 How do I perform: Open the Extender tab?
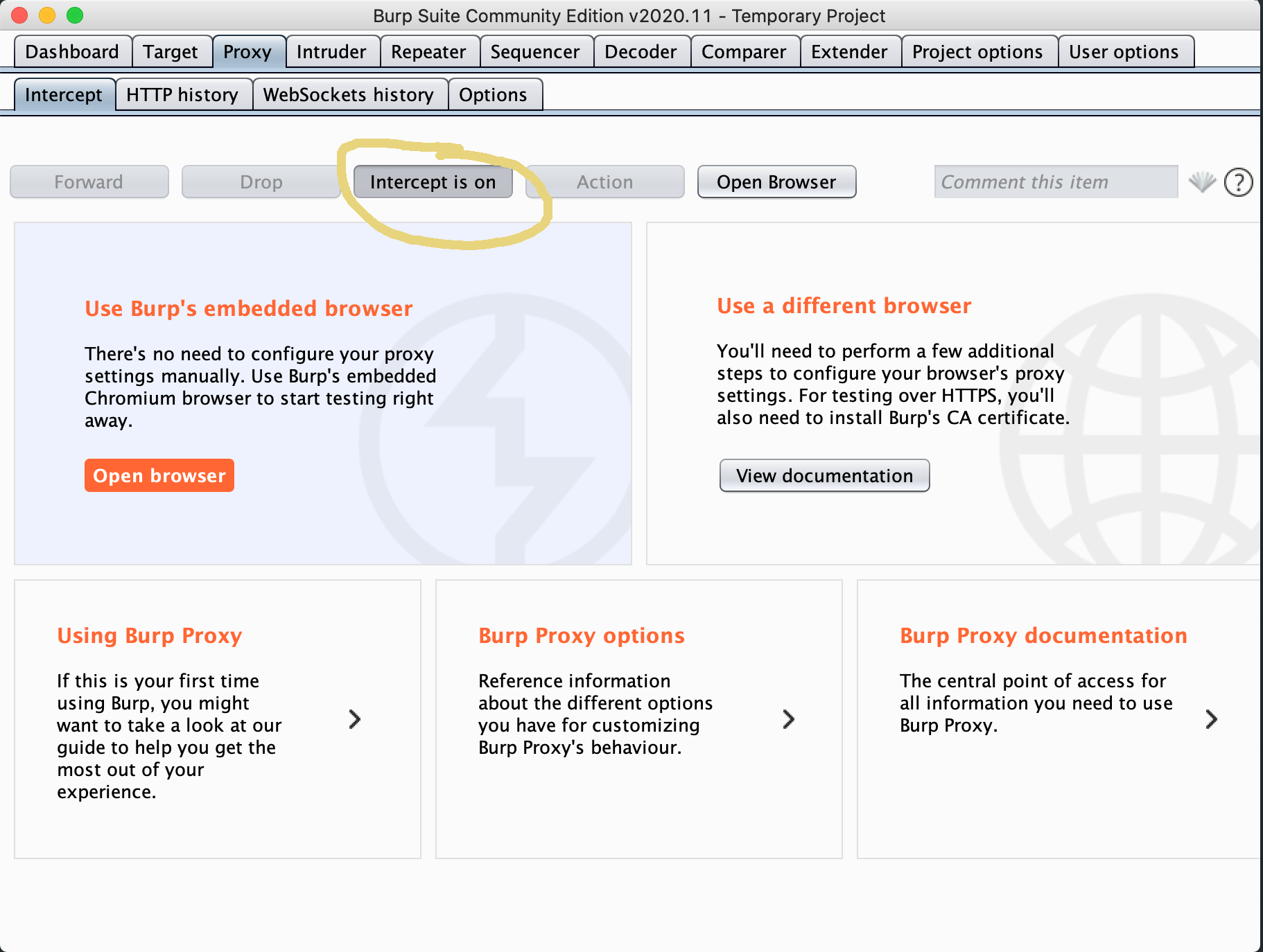849,52
